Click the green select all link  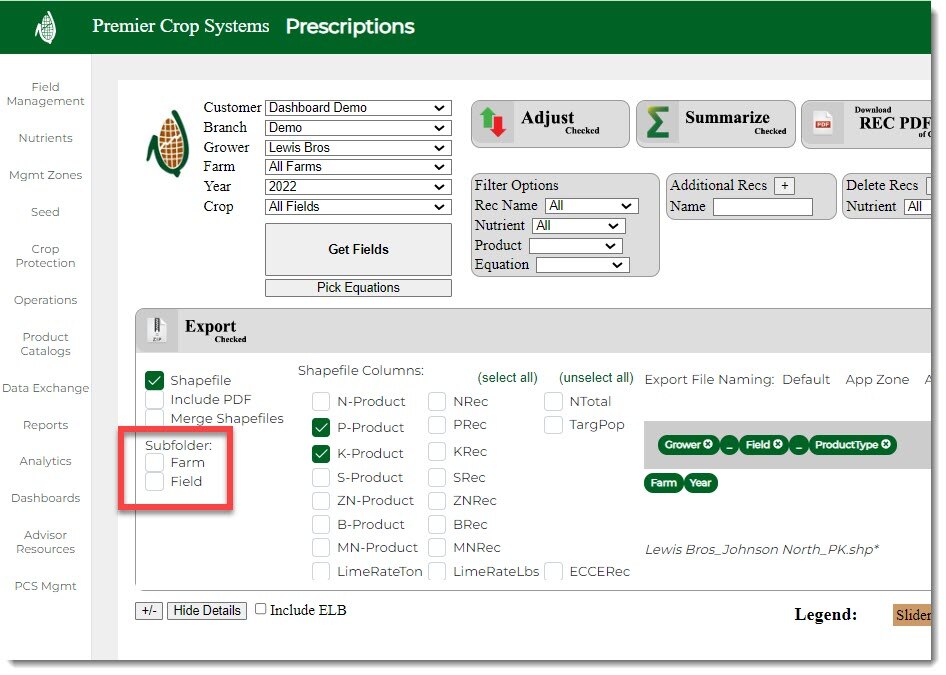tap(507, 378)
